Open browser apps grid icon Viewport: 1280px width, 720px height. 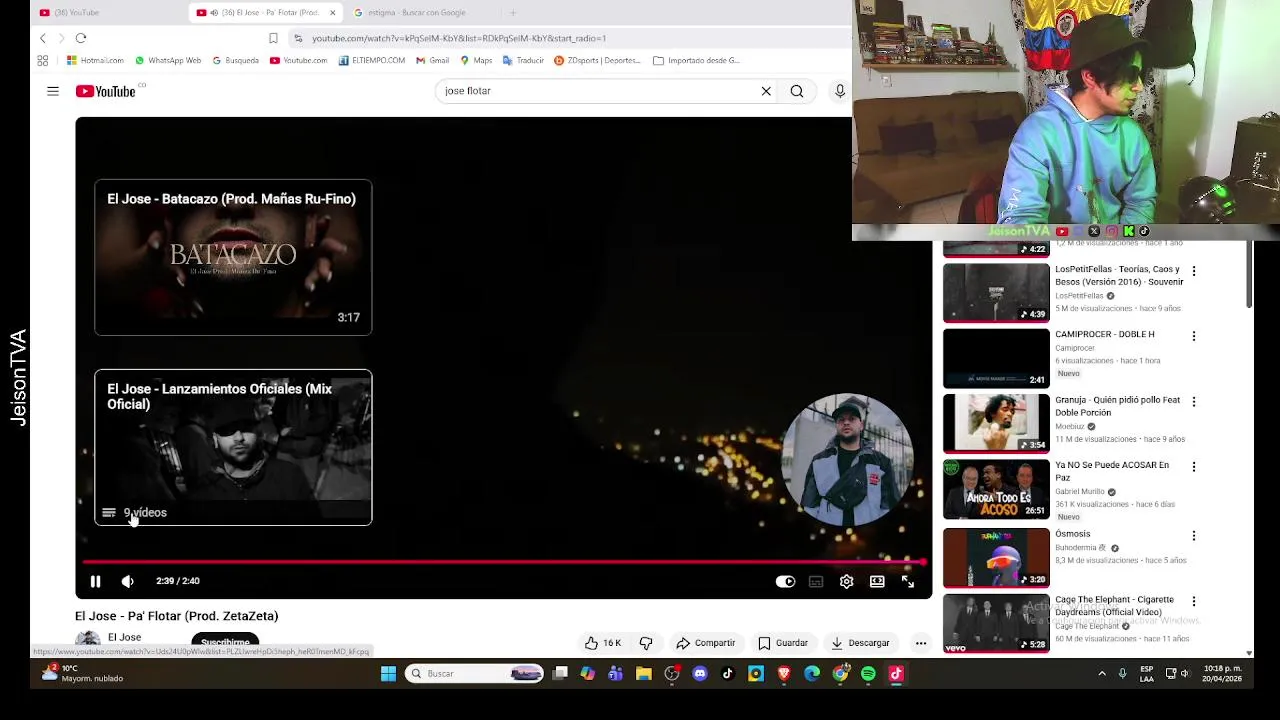[x=43, y=60]
